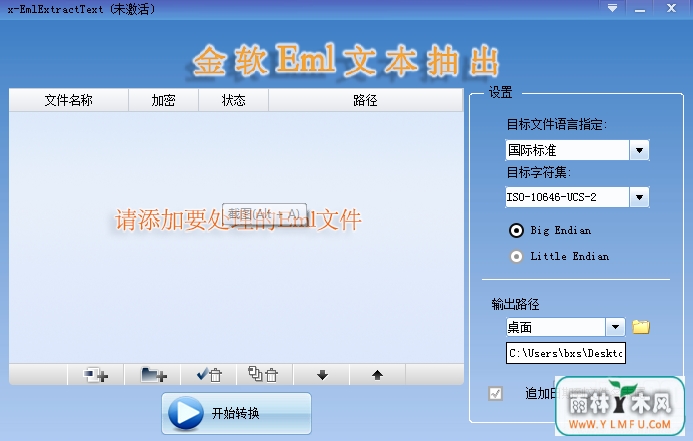693x441 pixels.
Task: Open the ISO-10646-UCS-2 charset dropdown
Action: [639, 197]
